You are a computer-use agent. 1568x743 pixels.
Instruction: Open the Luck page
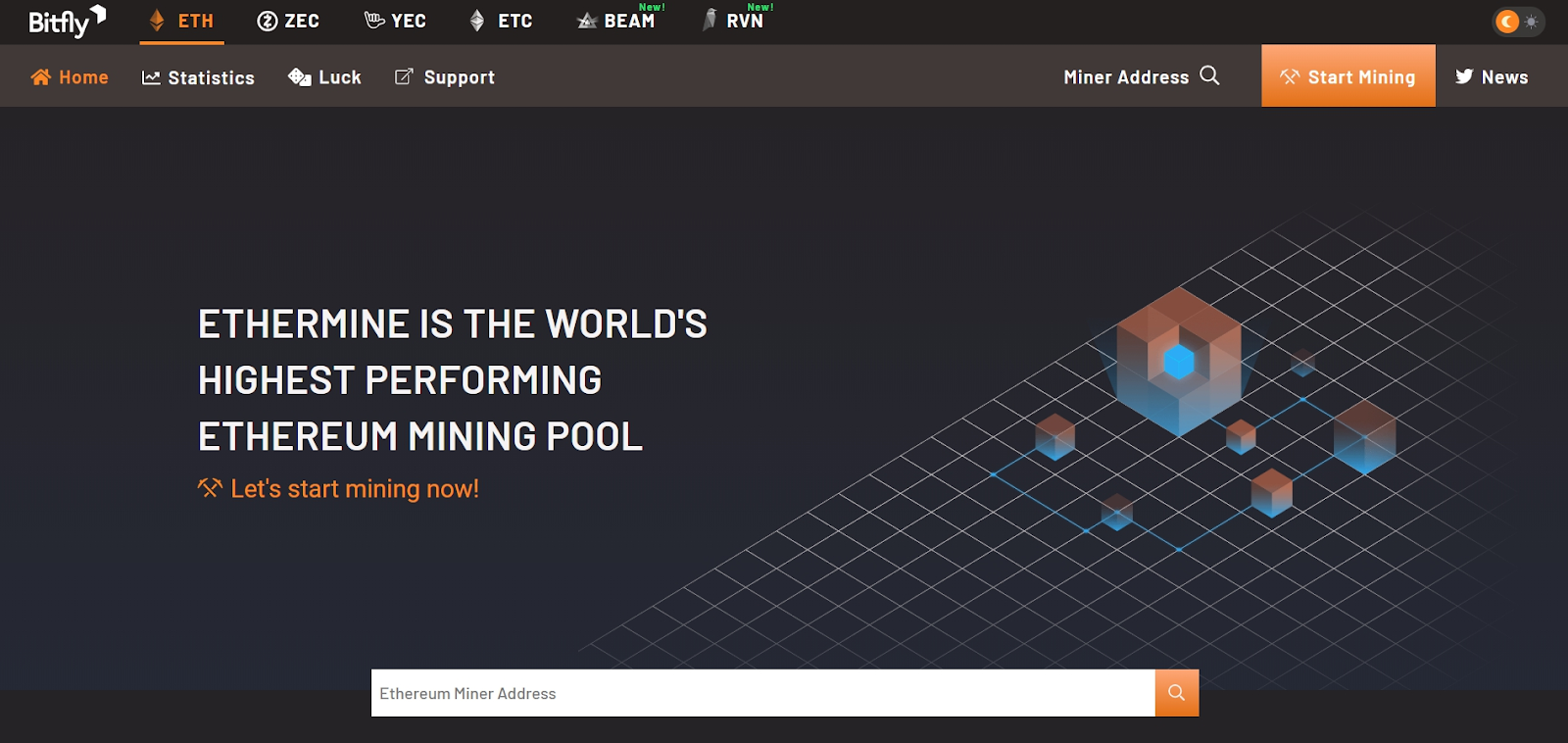pyautogui.click(x=324, y=77)
